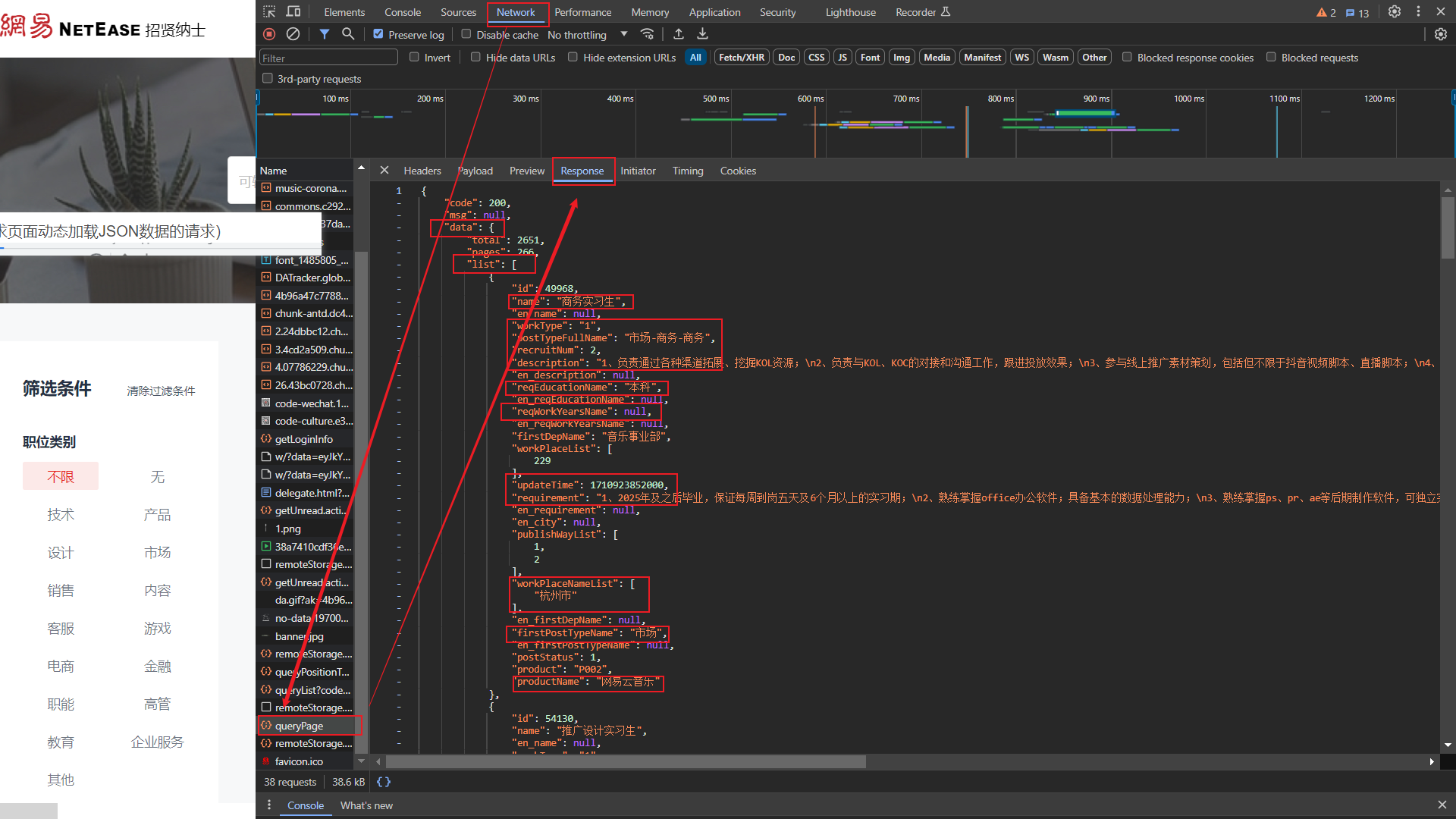Click the network Filter input field
Screen dimensions: 1456x819
[x=328, y=58]
